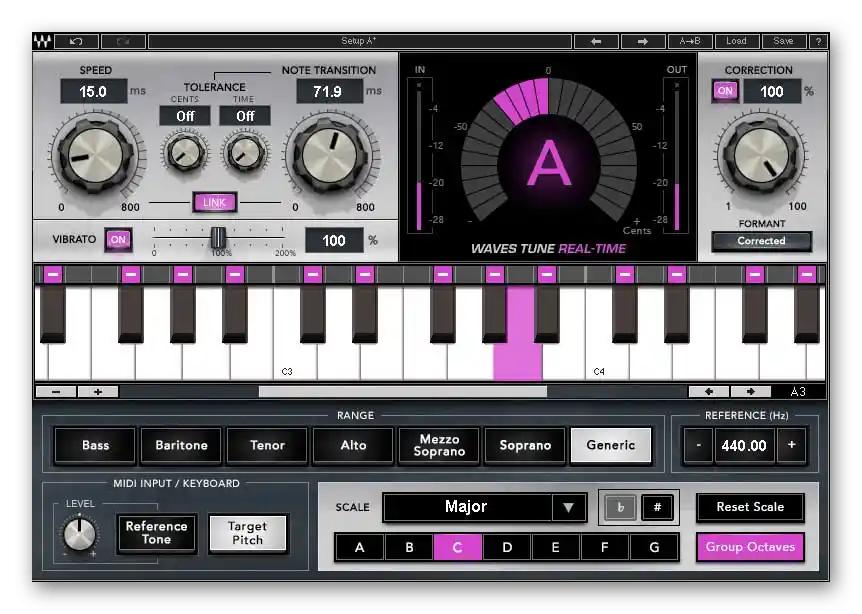Image resolution: width=862 pixels, height=614 pixels.
Task: Toggle Vibrato ON switch
Action: tap(118, 240)
